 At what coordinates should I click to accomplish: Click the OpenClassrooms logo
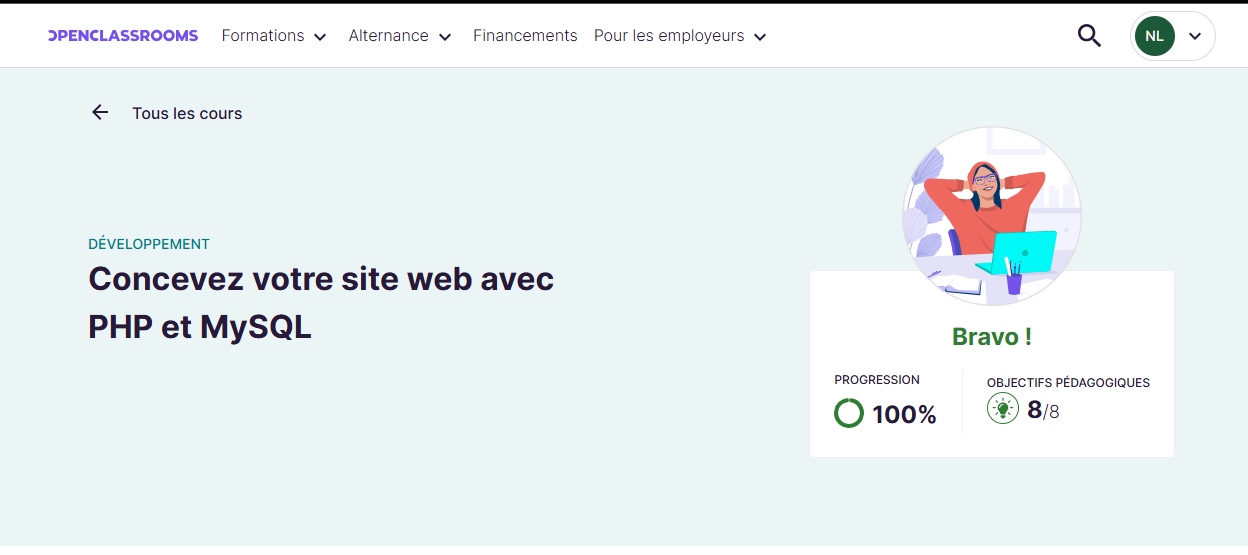click(123, 36)
